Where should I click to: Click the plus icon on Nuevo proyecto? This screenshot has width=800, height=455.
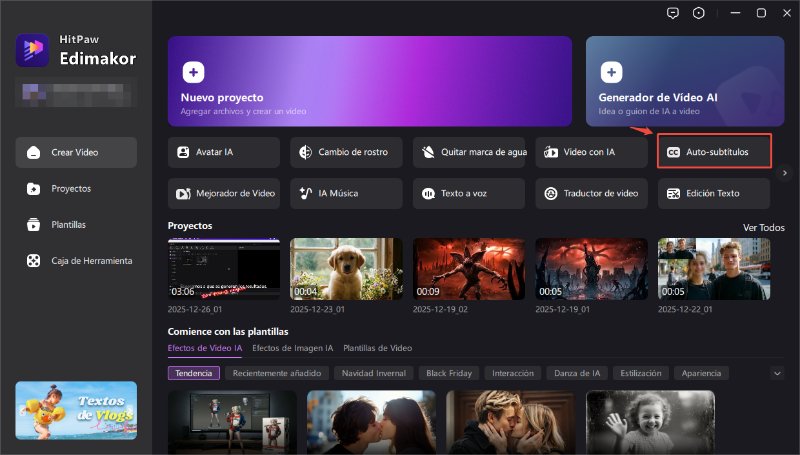[x=193, y=72]
